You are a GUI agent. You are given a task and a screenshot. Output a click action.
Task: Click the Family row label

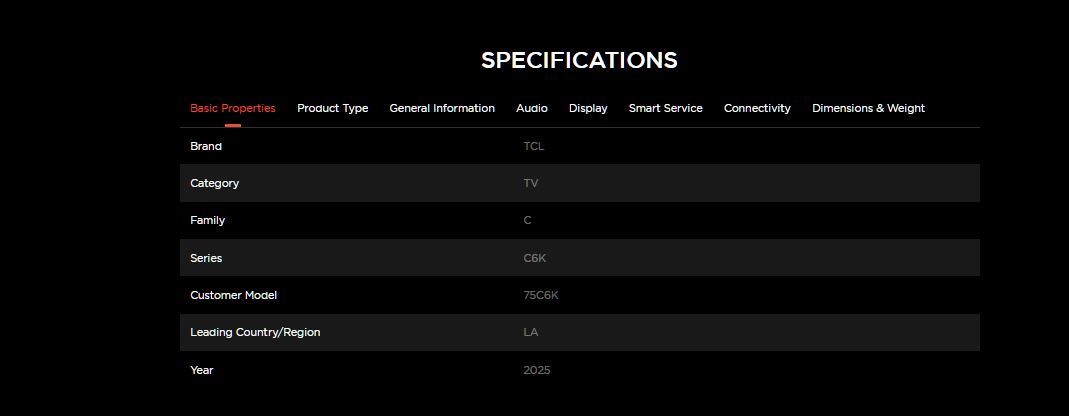tap(207, 220)
